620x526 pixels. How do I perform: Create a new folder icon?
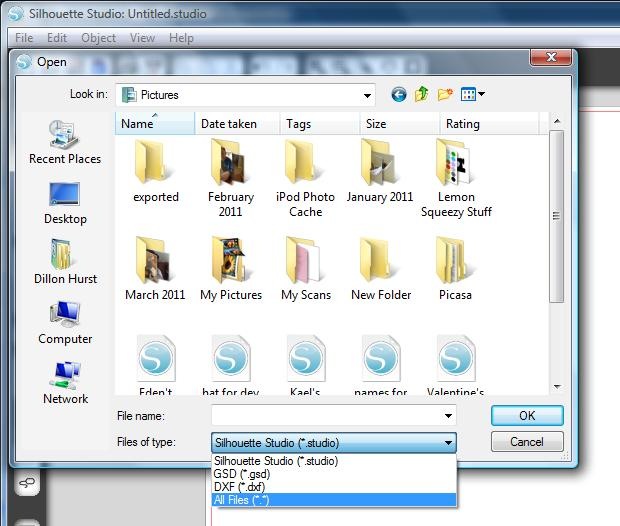pos(445,95)
